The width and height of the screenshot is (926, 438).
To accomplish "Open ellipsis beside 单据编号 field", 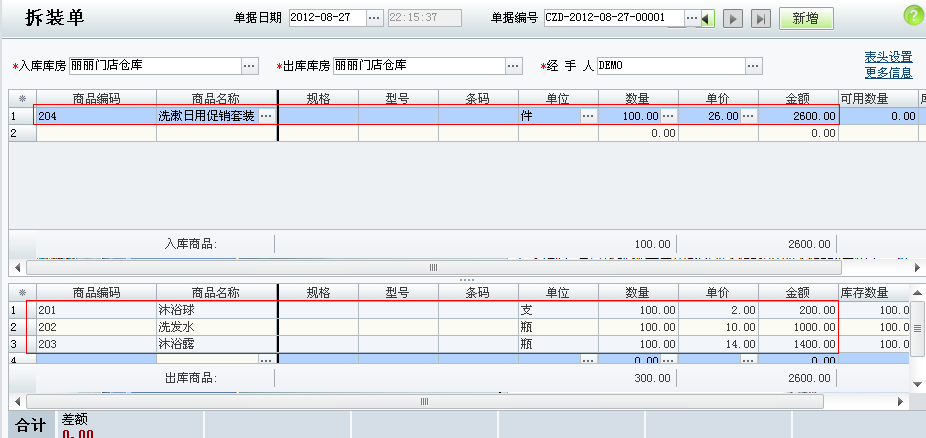I will point(692,18).
